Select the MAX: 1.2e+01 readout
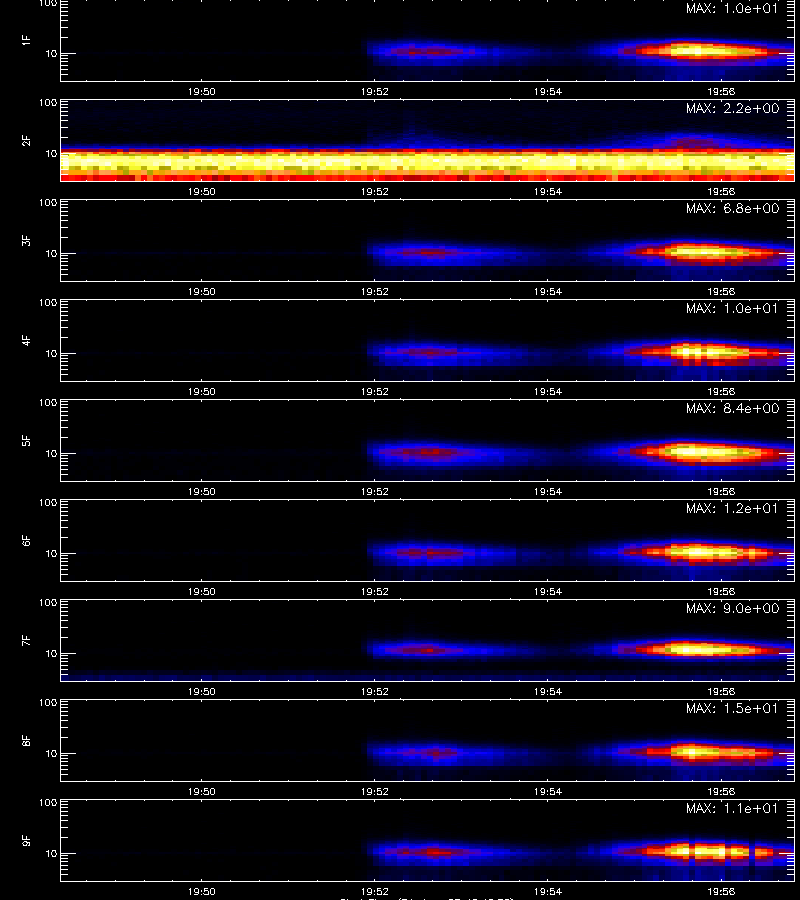This screenshot has width=800, height=900. click(x=732, y=509)
